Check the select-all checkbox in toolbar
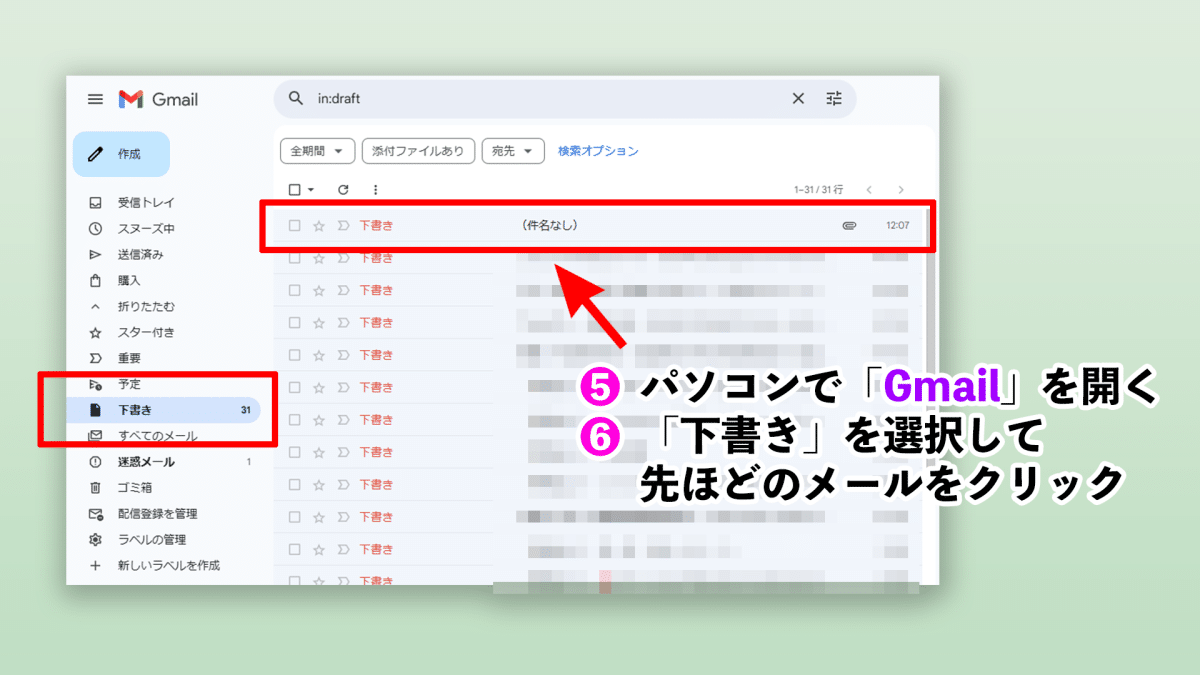Image resolution: width=1200 pixels, height=675 pixels. pos(294,189)
